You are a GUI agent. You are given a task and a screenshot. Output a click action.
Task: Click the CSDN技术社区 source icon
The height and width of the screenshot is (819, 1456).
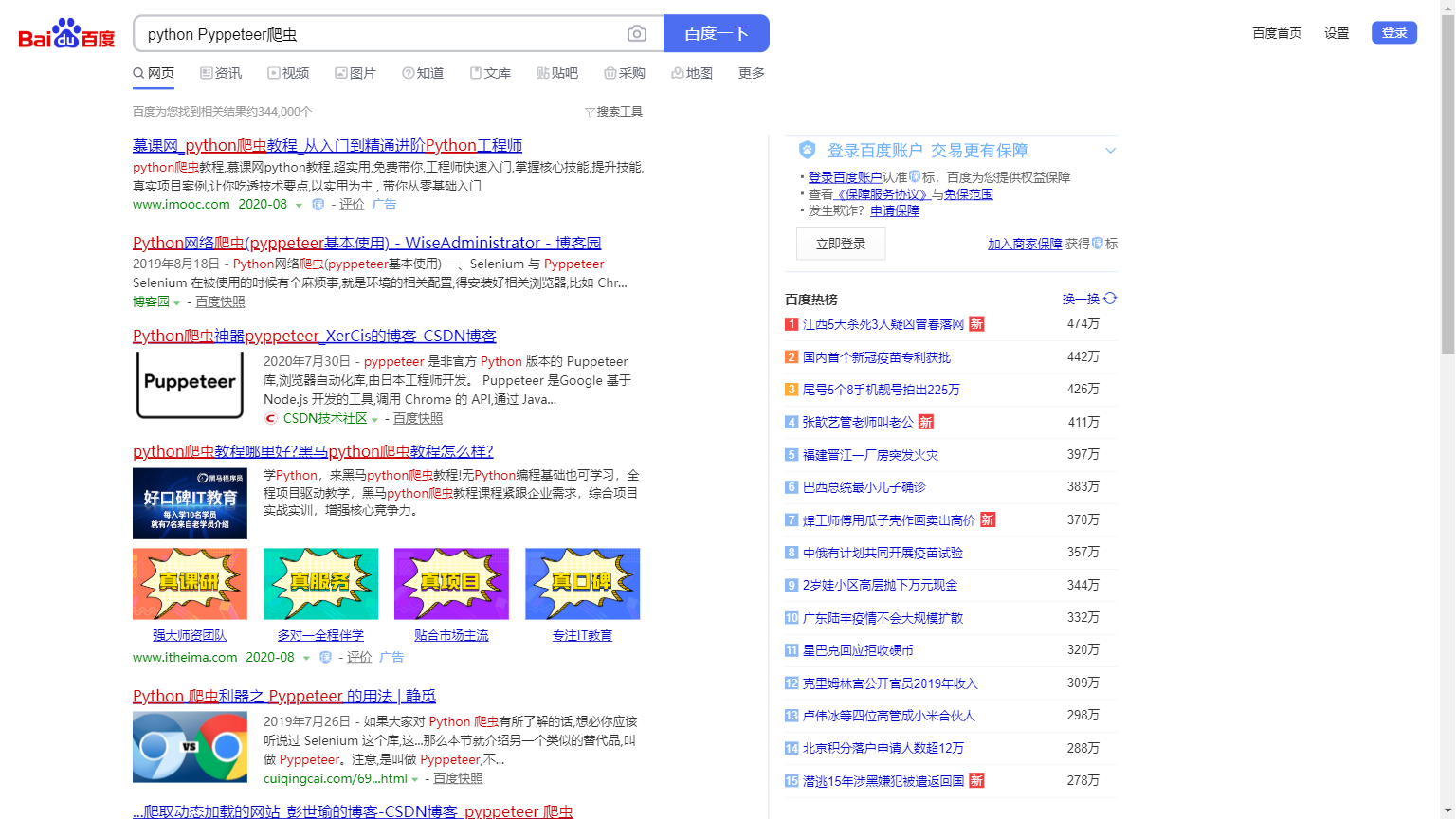270,418
